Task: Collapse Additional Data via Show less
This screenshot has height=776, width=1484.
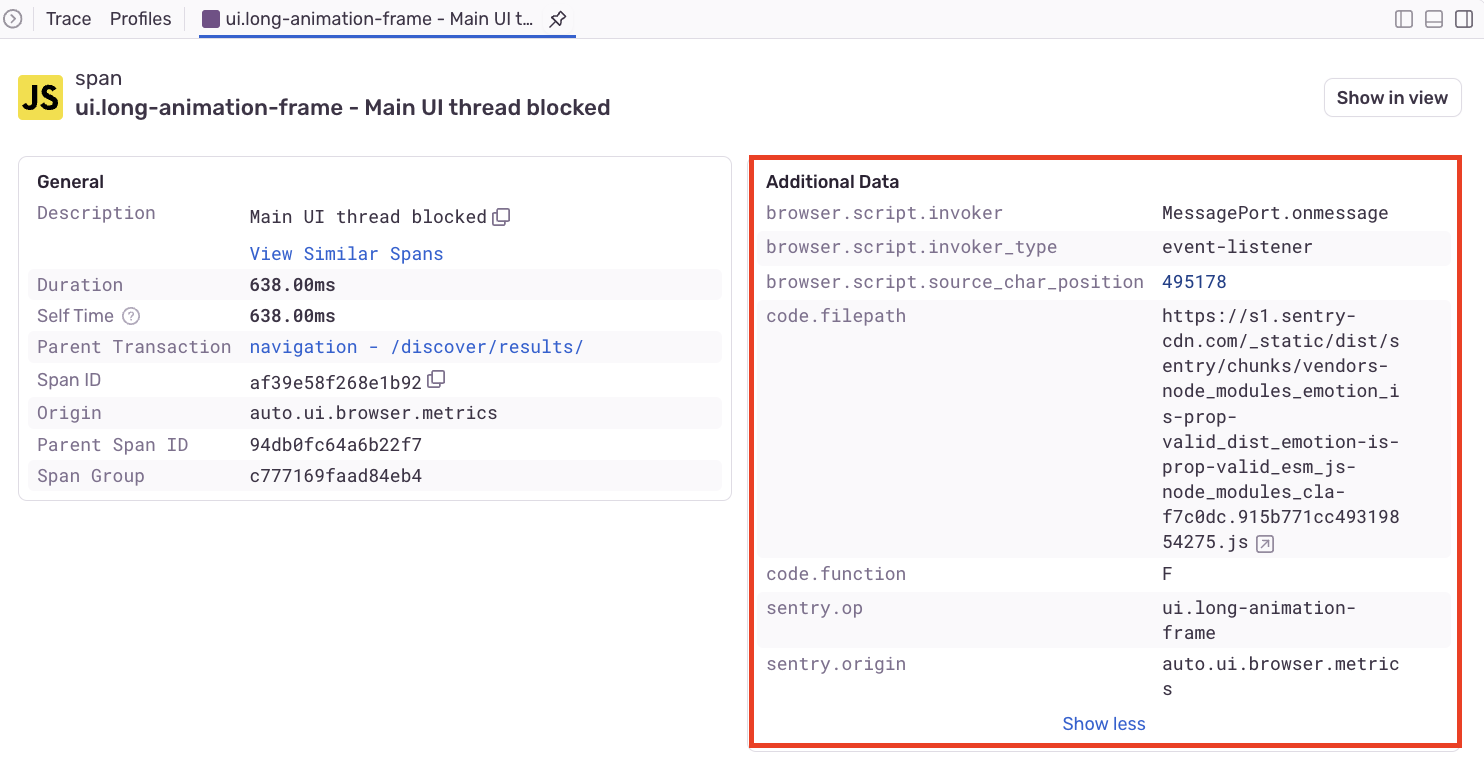Action: point(1103,723)
